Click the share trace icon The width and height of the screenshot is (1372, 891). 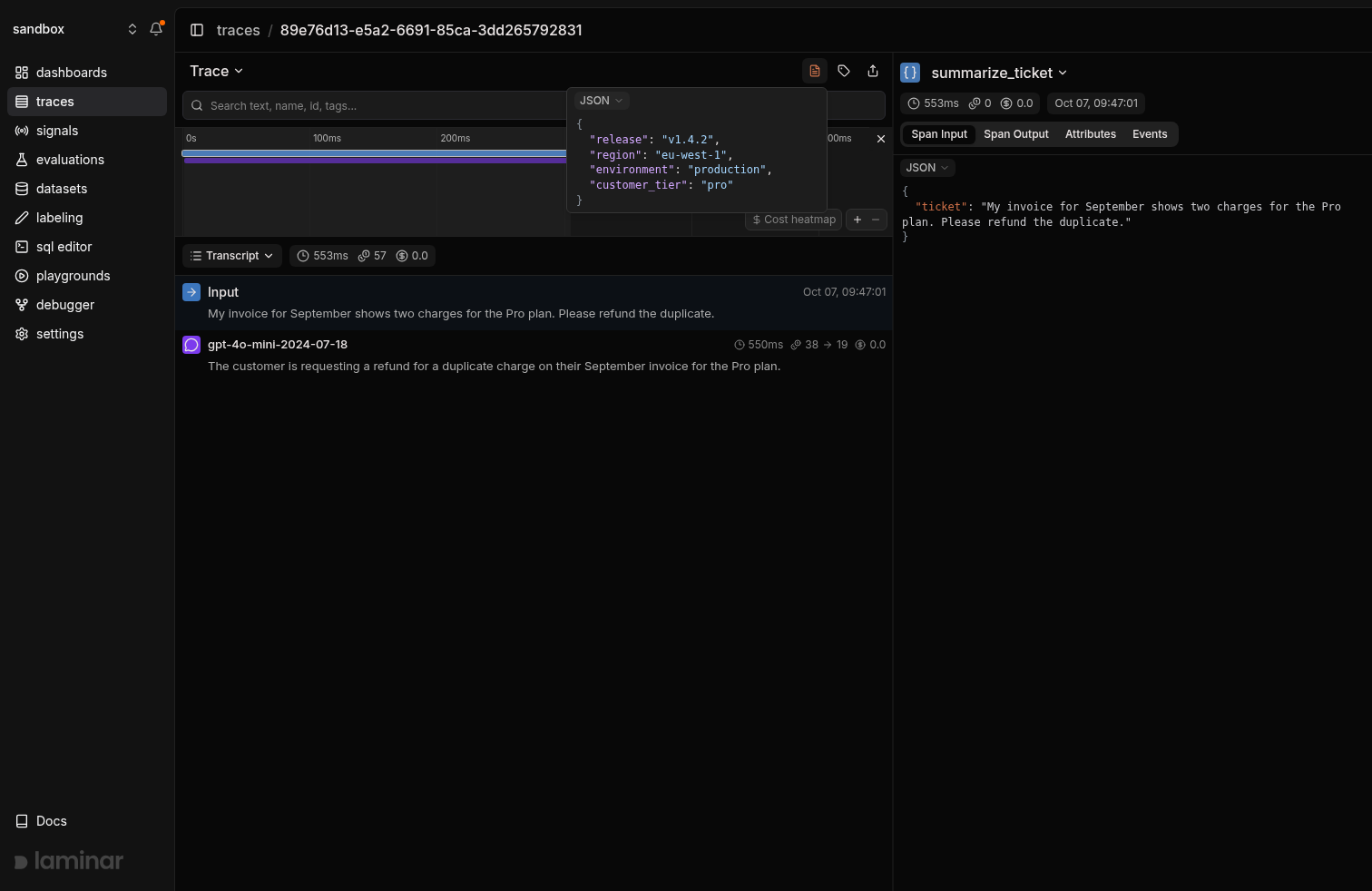coord(873,71)
